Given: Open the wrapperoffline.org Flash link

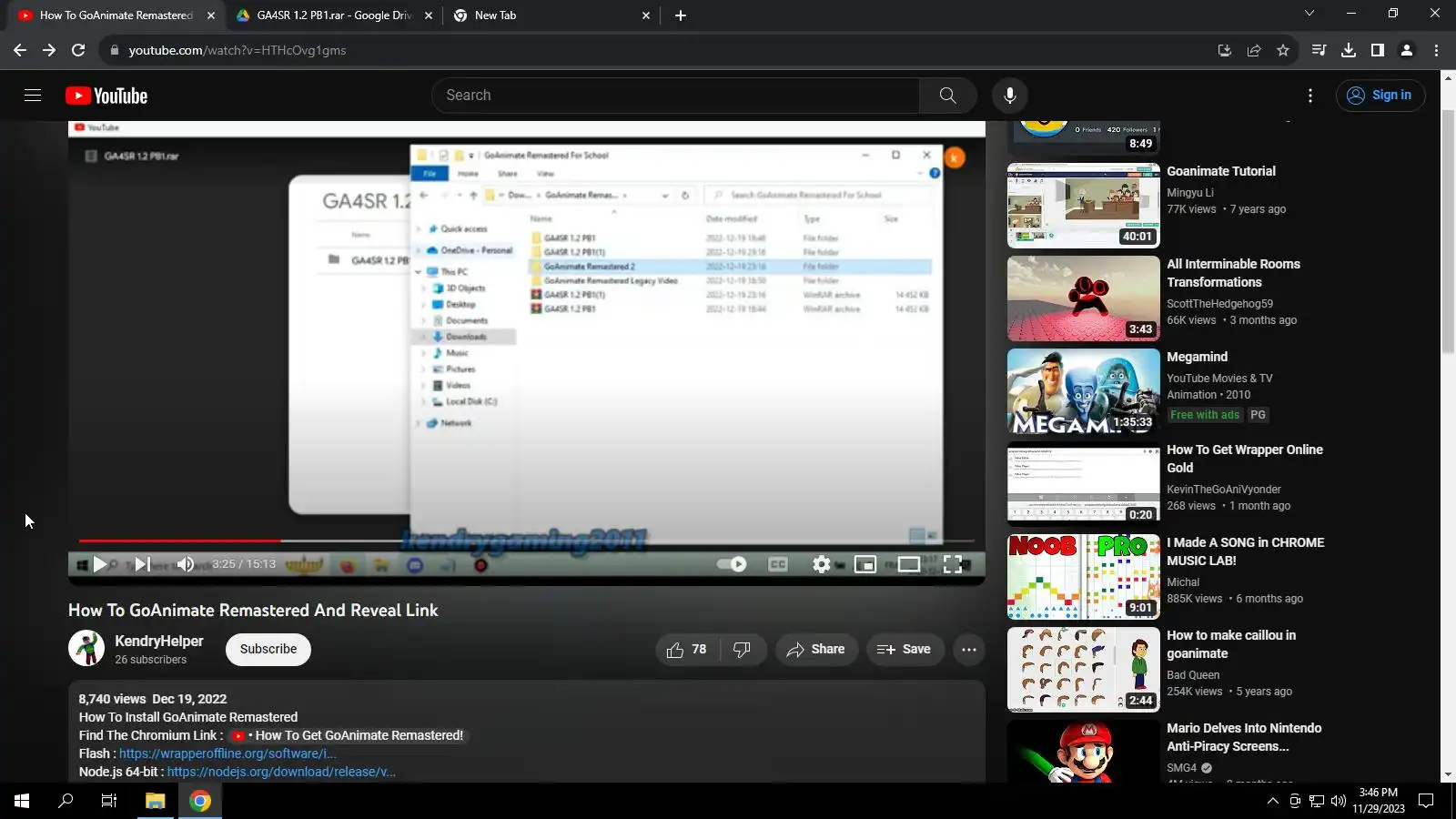Looking at the screenshot, I should click(x=227, y=753).
